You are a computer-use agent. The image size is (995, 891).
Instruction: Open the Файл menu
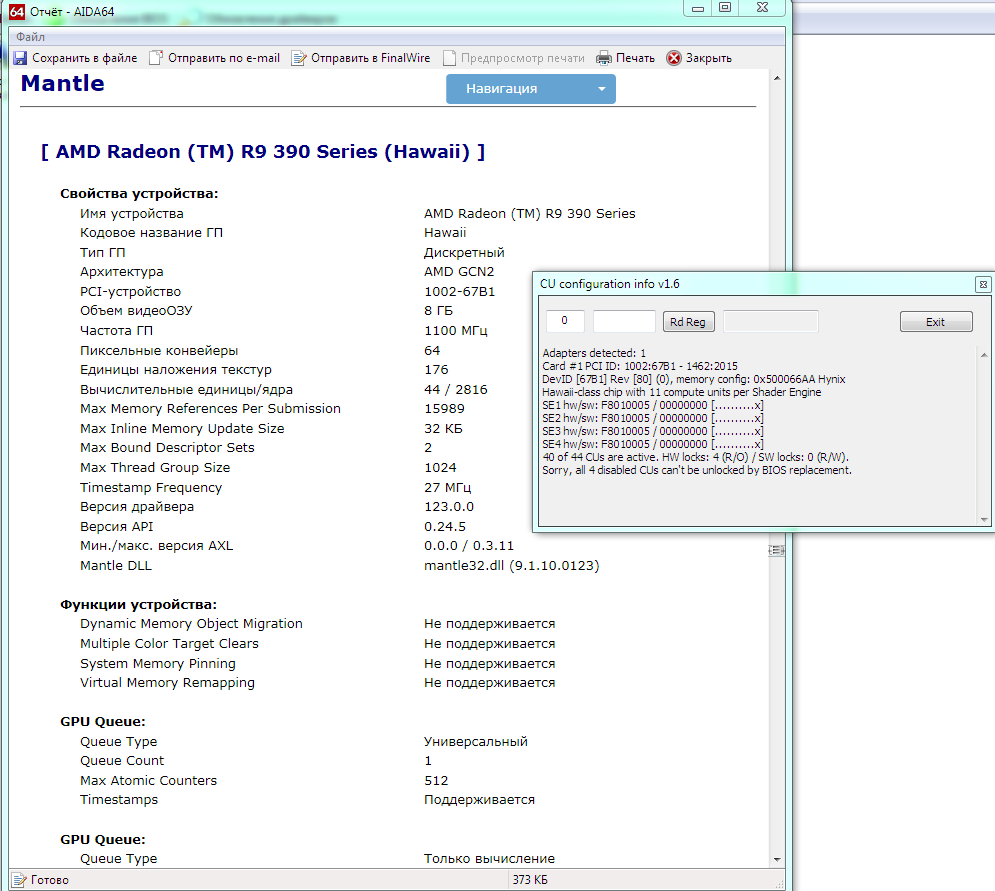click(30, 37)
